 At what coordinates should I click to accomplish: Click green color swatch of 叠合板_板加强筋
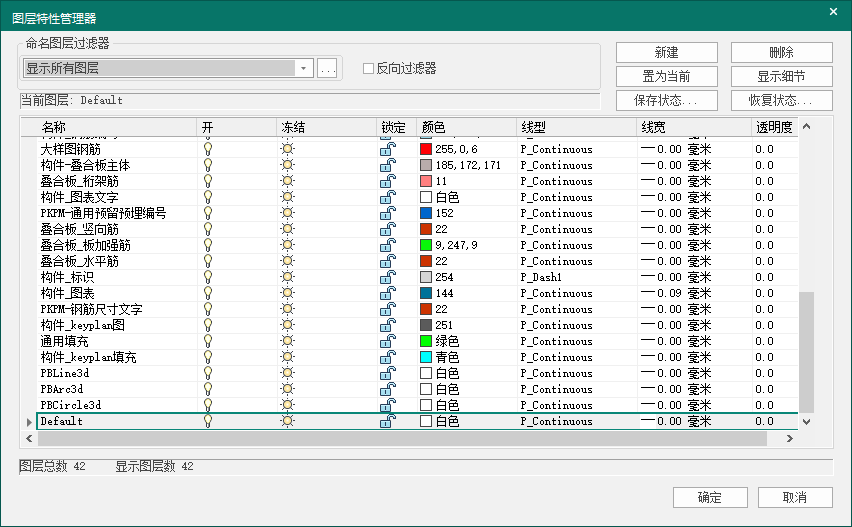pyautogui.click(x=426, y=245)
